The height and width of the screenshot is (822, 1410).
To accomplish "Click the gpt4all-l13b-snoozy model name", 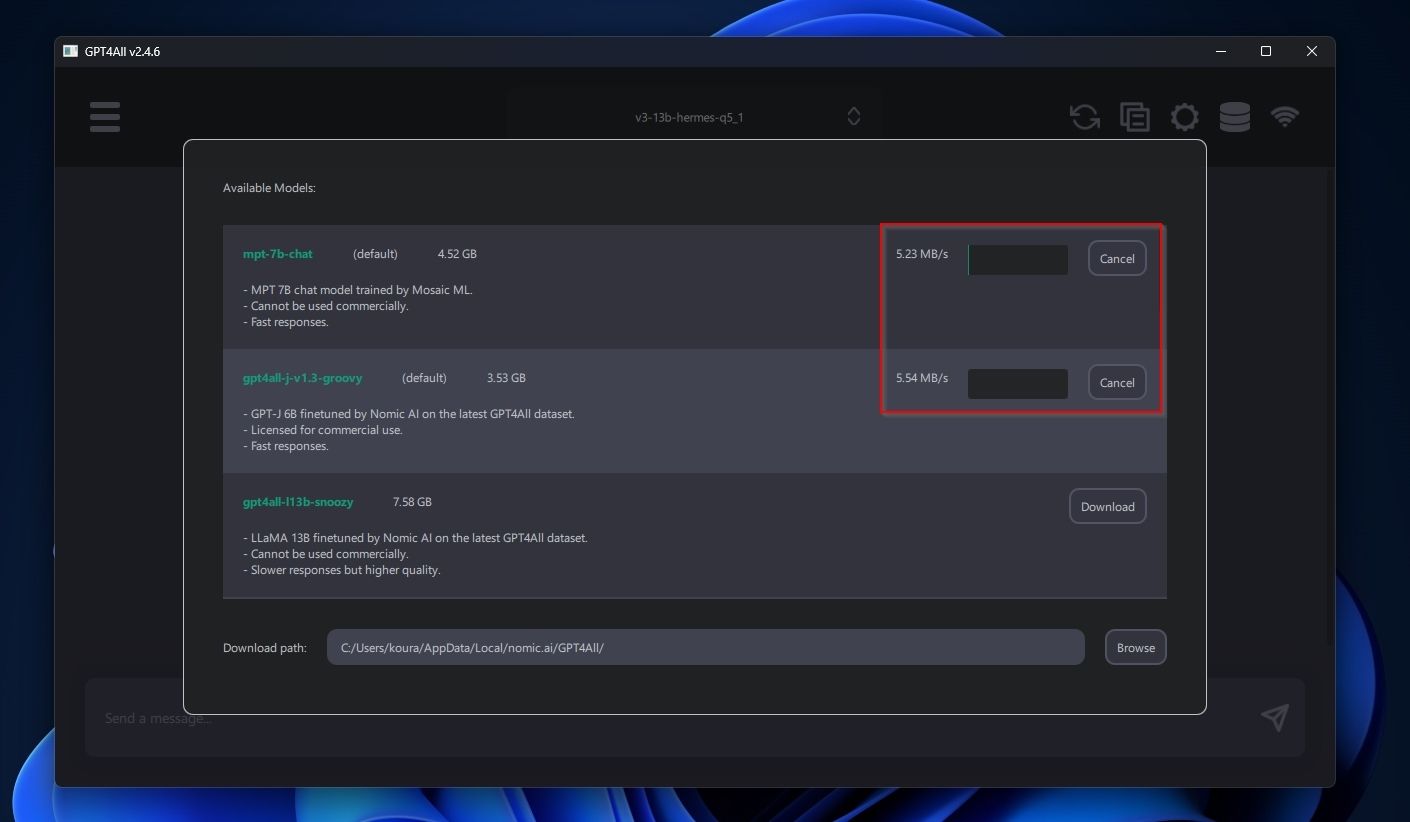I will 298,502.
